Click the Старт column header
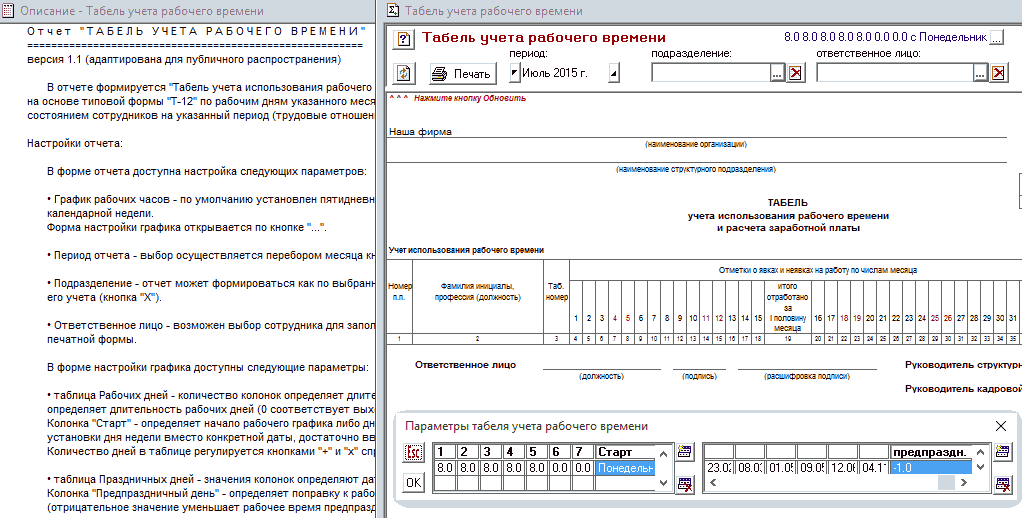1022x518 pixels. point(625,452)
